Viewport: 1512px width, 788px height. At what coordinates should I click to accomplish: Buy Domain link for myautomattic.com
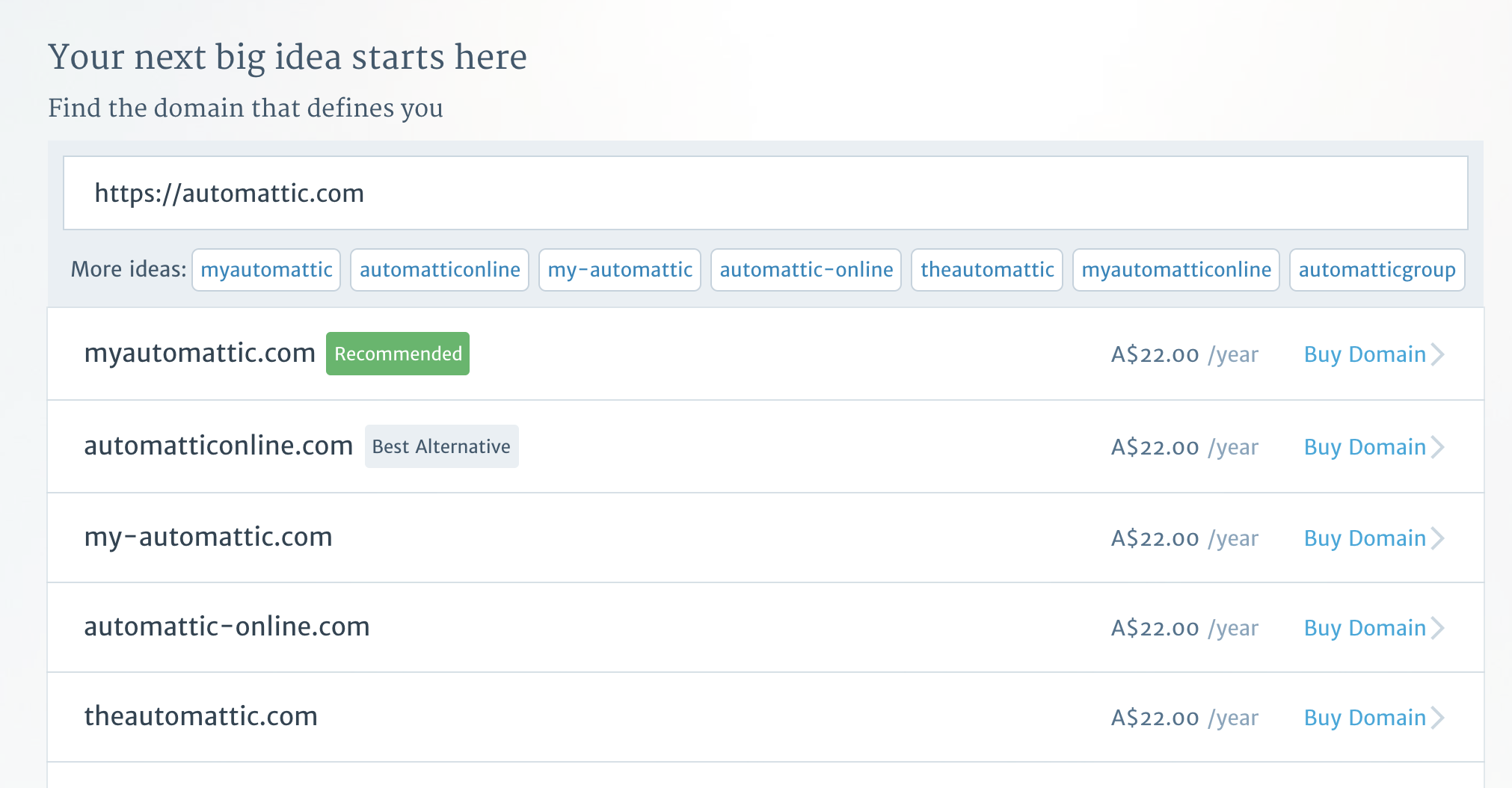pos(1365,354)
